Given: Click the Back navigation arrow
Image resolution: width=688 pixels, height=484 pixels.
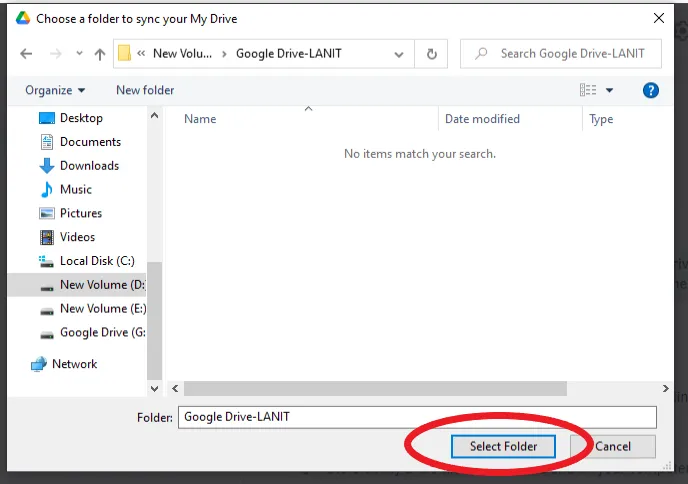Looking at the screenshot, I should coord(26,54).
